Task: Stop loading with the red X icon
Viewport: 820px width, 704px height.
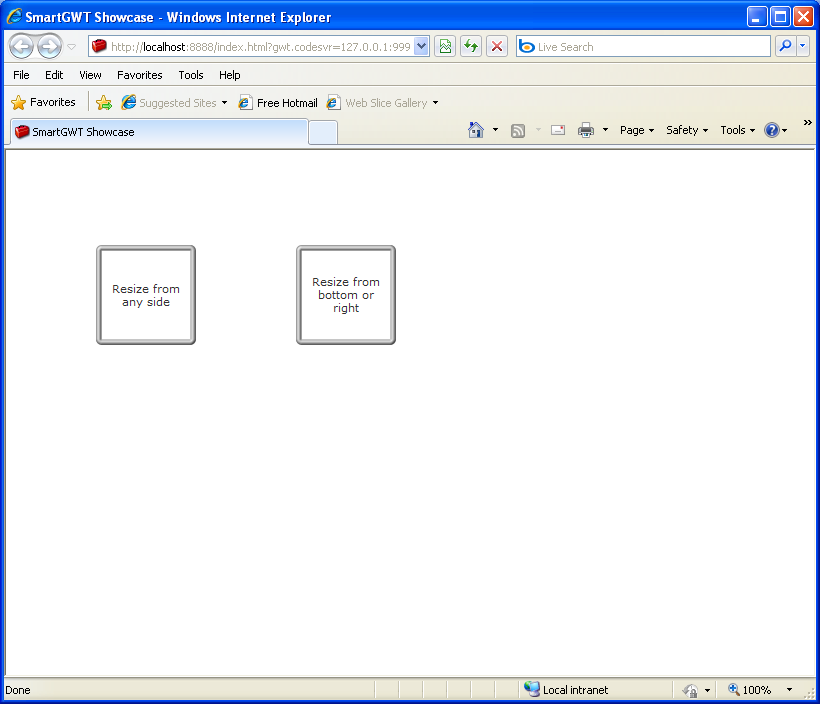Action: click(497, 47)
